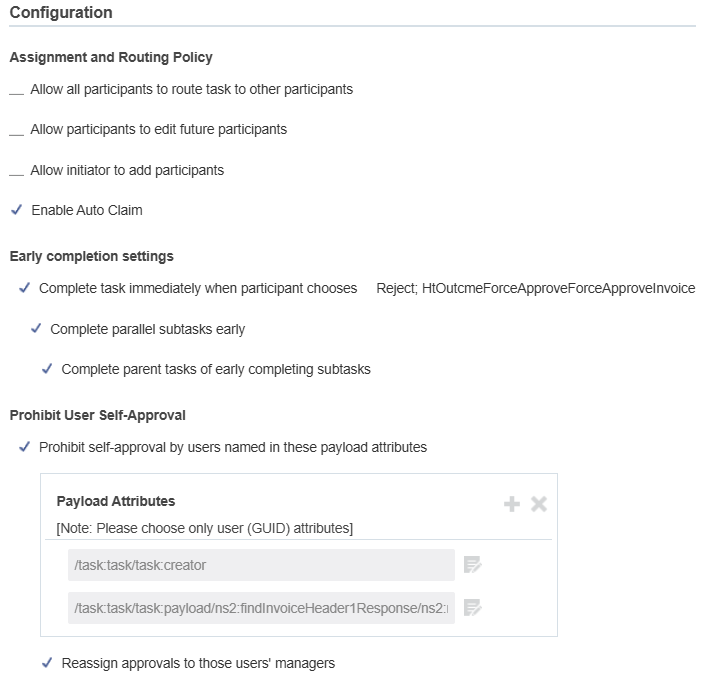Turn off 'Prohibit self-approval by users' option
728x681 pixels.
click(25, 447)
